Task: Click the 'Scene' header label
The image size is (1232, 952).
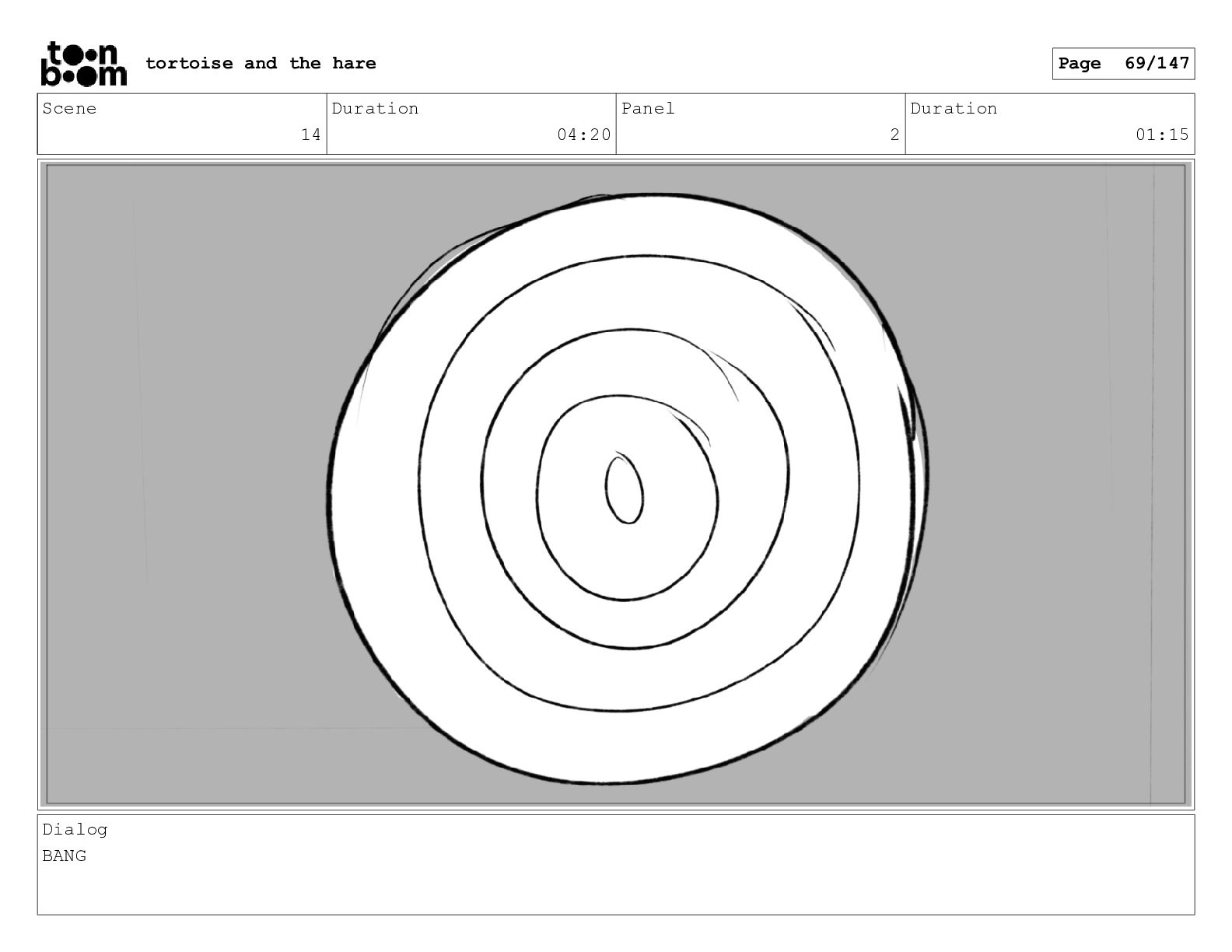Action: (69, 109)
